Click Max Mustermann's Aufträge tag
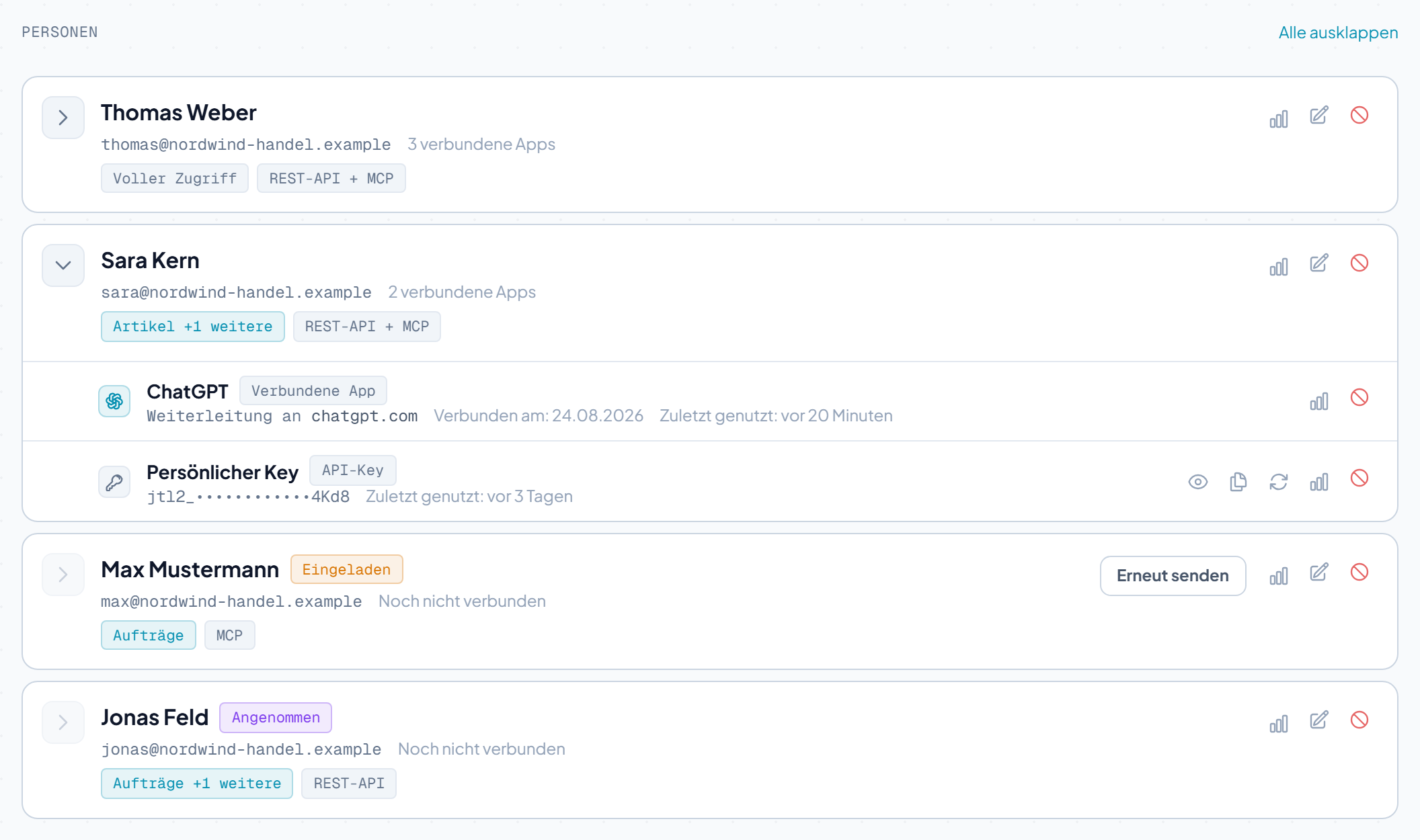Image resolution: width=1420 pixels, height=840 pixels. (x=149, y=636)
